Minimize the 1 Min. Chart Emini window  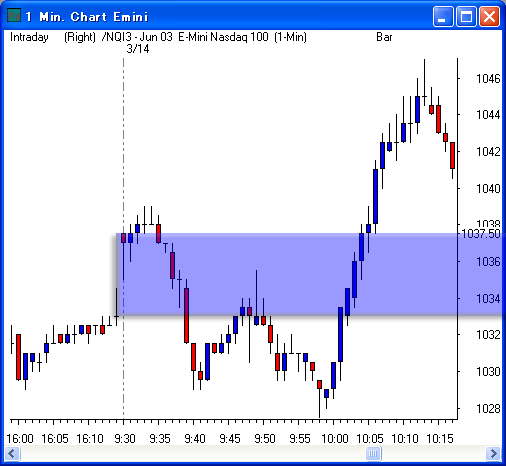coord(443,16)
